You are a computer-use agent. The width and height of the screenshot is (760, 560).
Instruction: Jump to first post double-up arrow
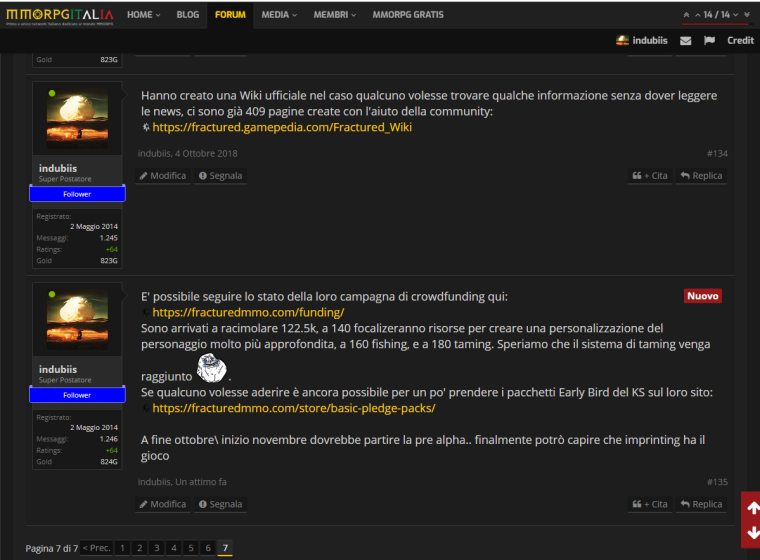click(x=686, y=15)
